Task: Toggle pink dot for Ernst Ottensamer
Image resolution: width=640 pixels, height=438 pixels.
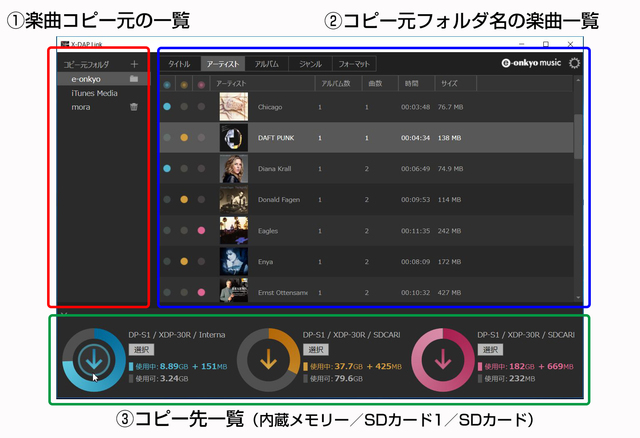Action: [201, 292]
